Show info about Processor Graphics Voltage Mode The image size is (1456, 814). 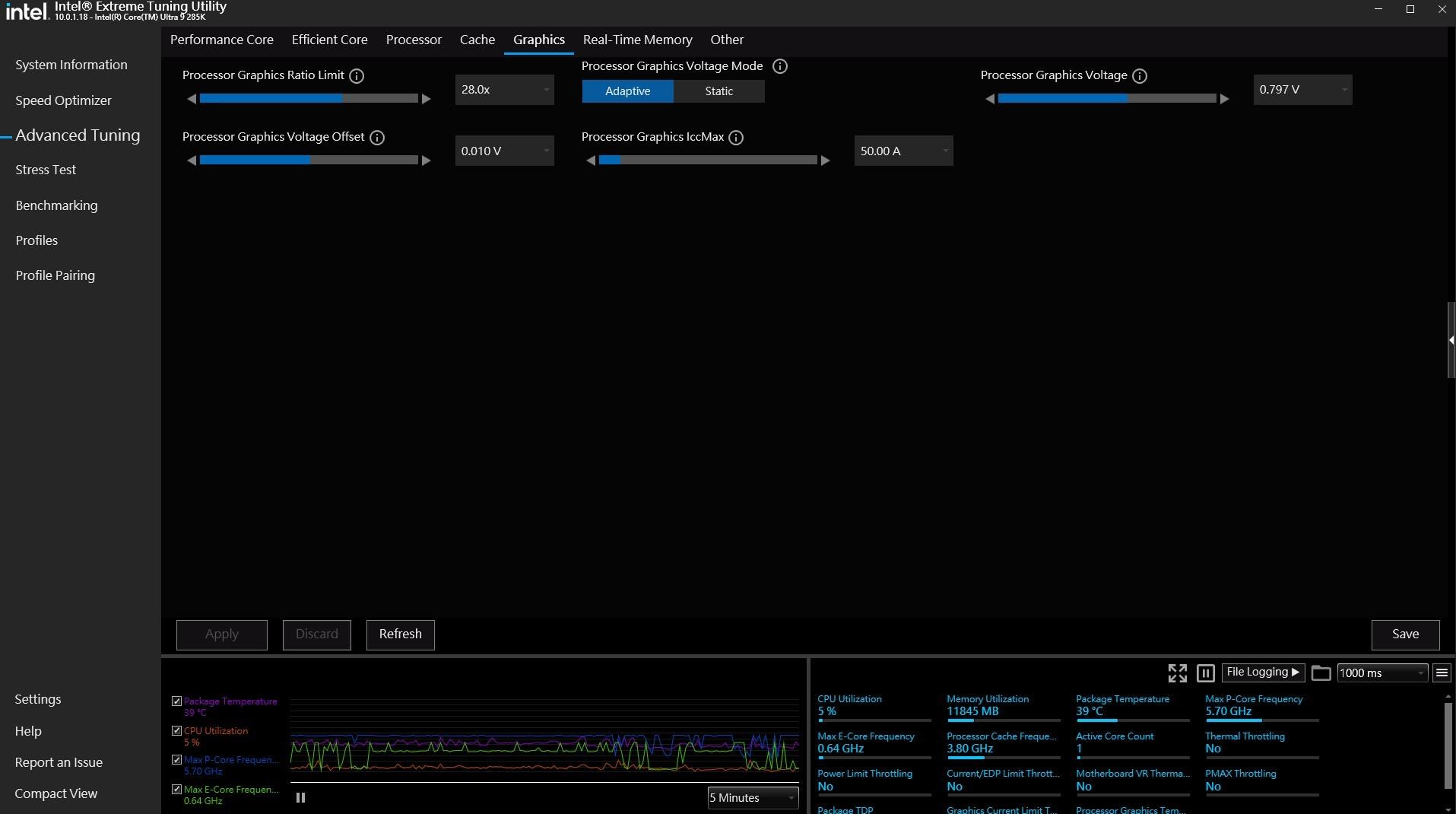coord(779,67)
